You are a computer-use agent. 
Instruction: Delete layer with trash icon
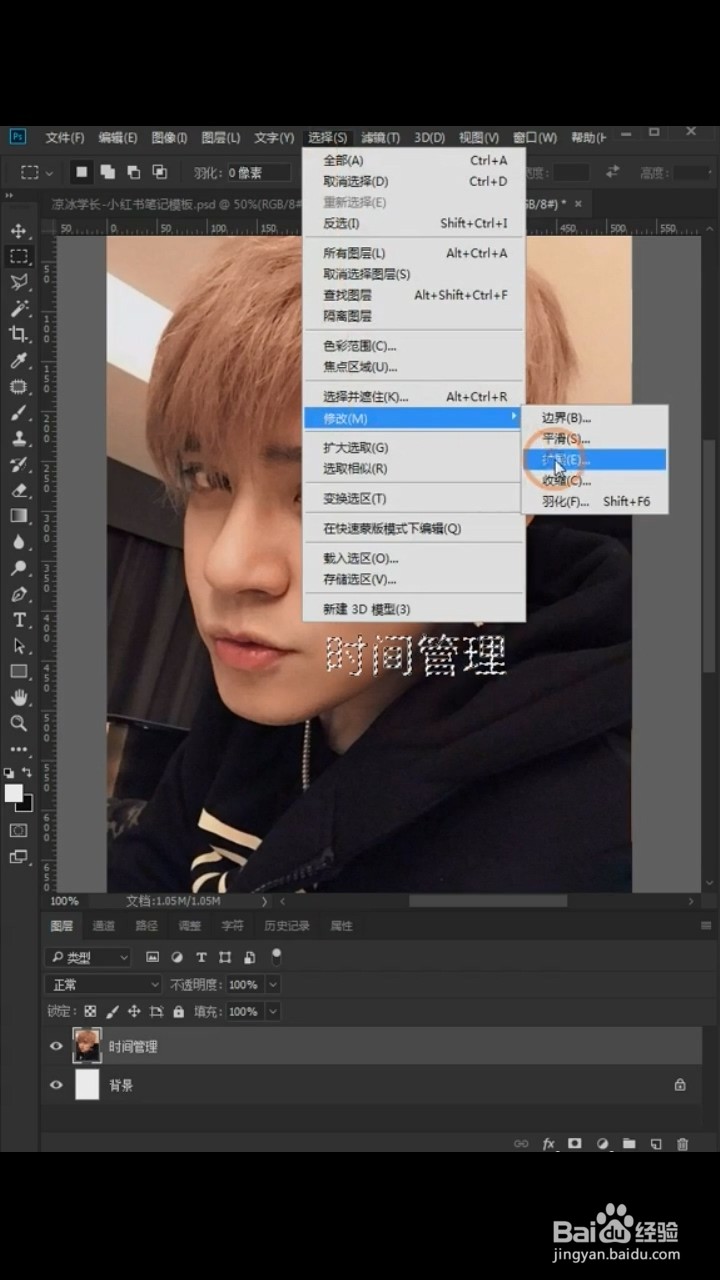pos(683,1143)
